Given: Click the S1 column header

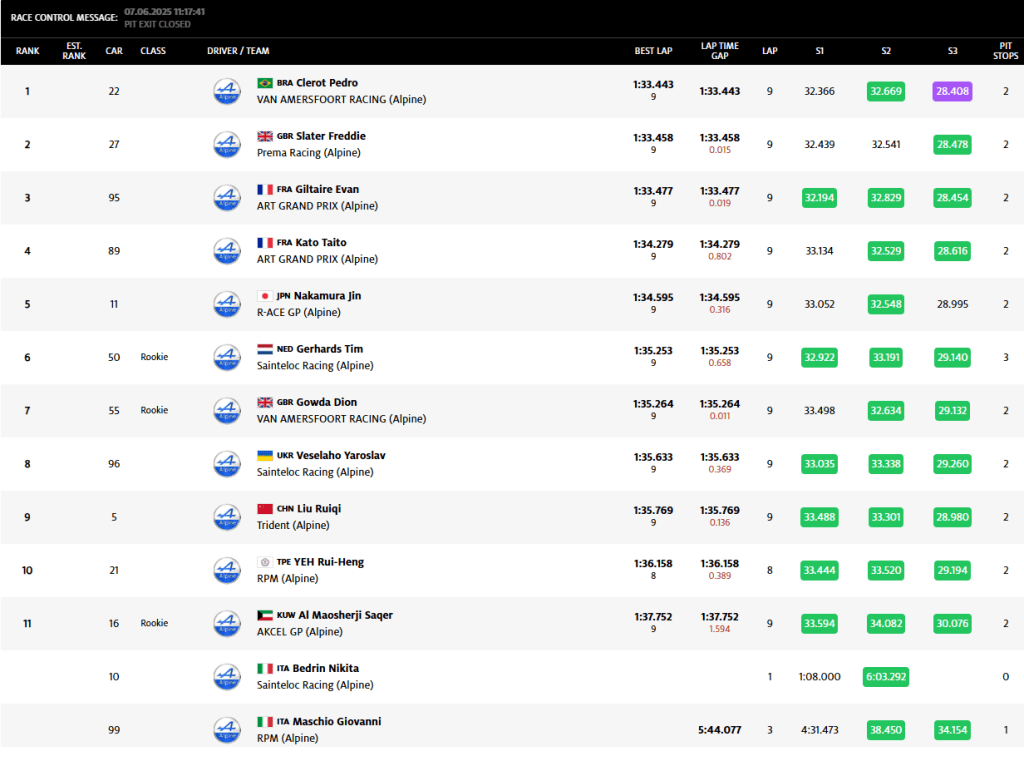Looking at the screenshot, I should pyautogui.click(x=820, y=51).
